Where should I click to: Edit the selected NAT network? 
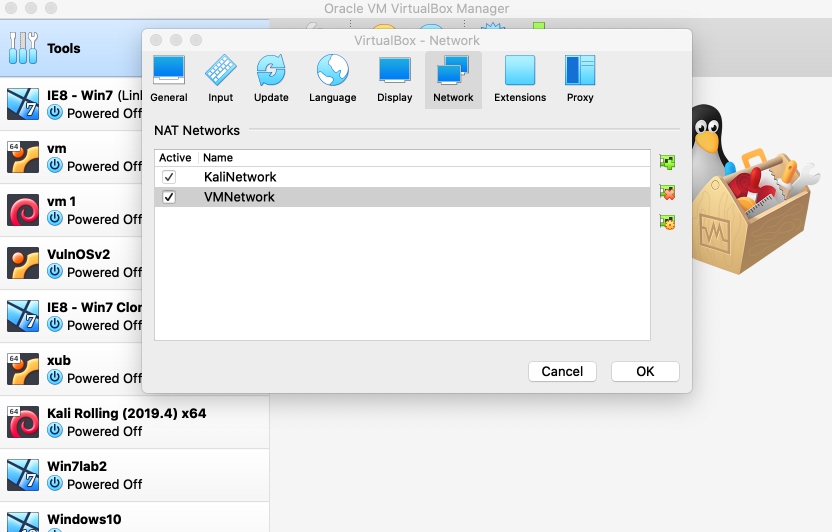coord(668,222)
